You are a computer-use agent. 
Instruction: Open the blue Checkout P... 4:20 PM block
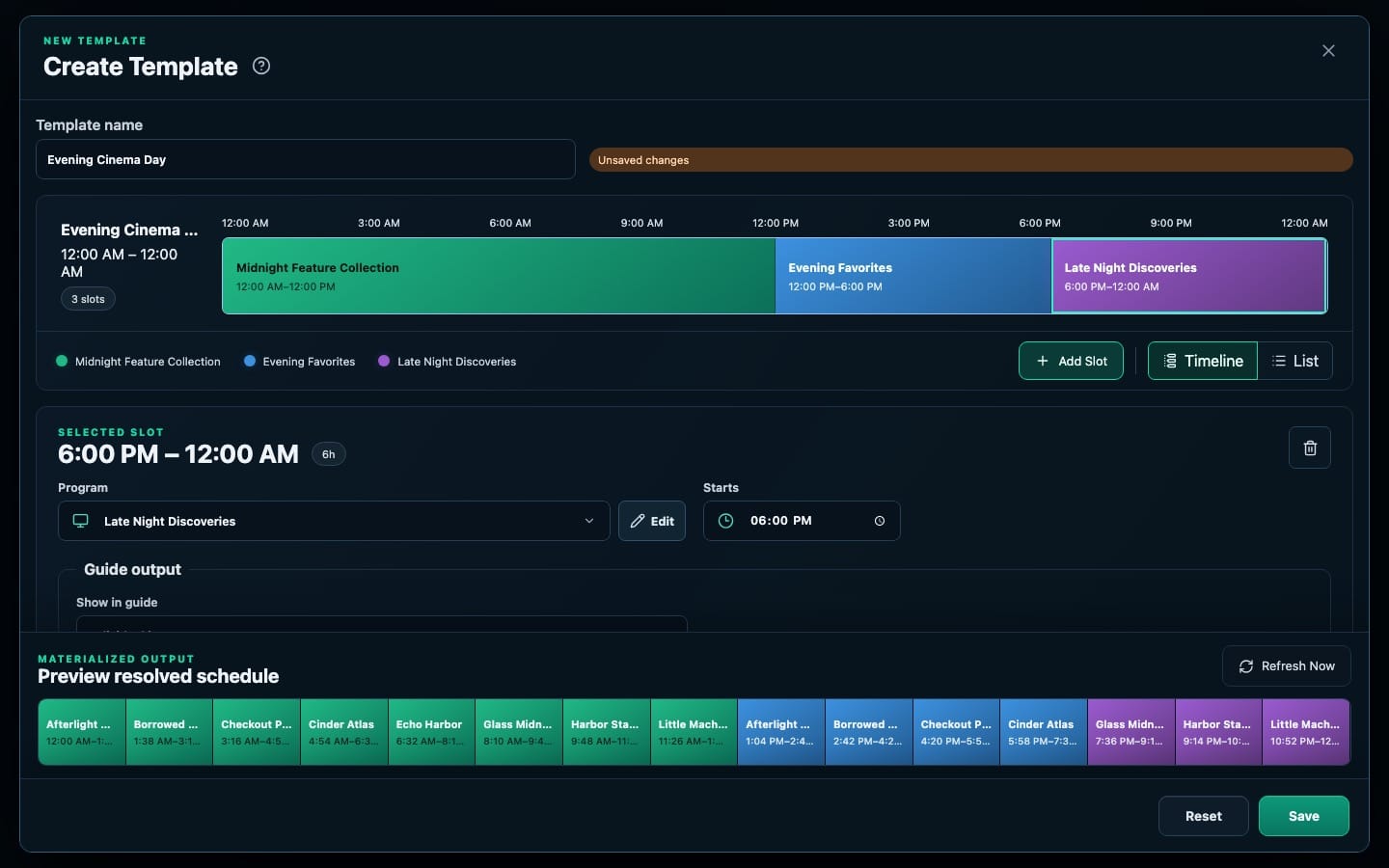click(x=956, y=732)
